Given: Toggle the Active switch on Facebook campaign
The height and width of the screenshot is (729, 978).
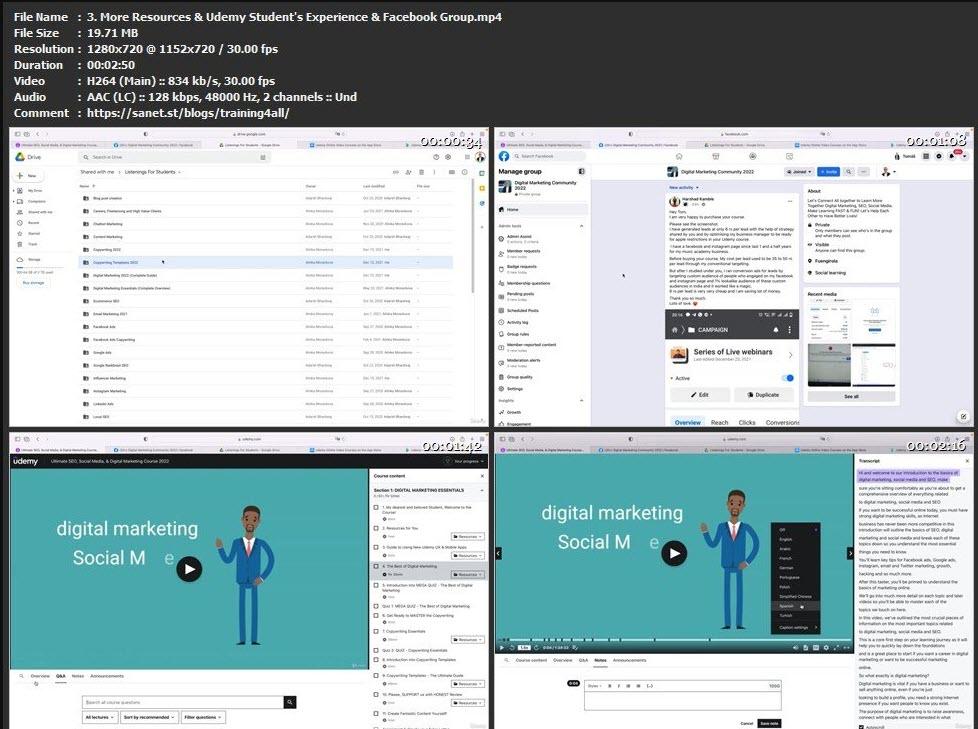Looking at the screenshot, I should (788, 378).
